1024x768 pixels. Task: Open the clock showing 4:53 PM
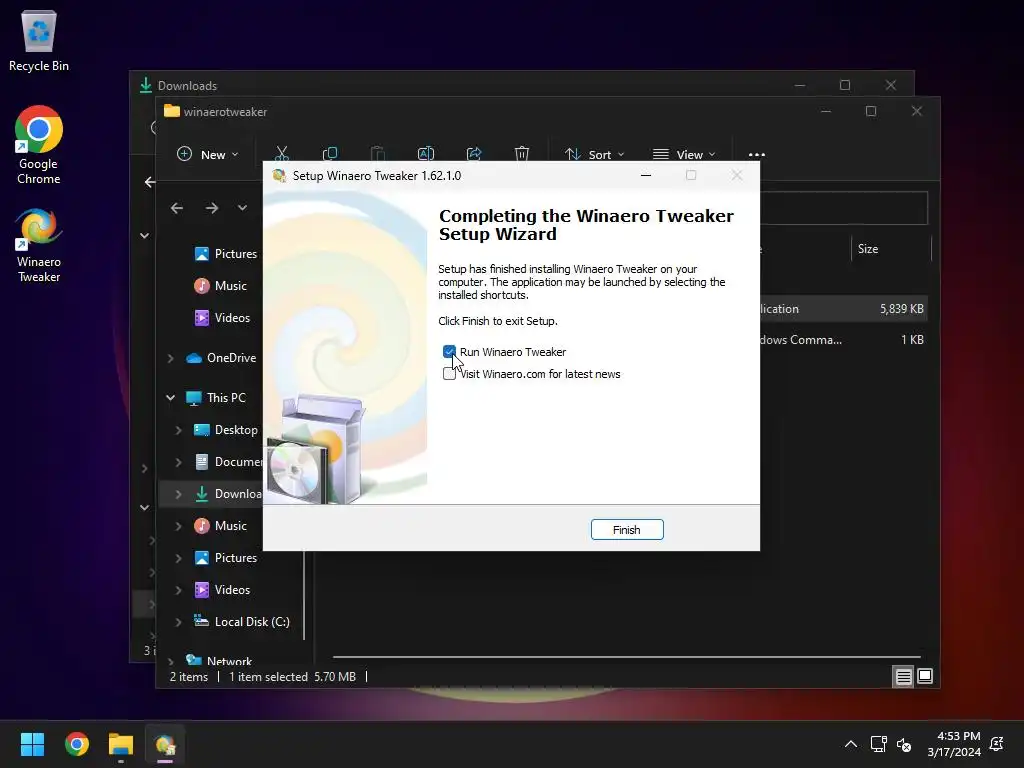click(x=953, y=744)
